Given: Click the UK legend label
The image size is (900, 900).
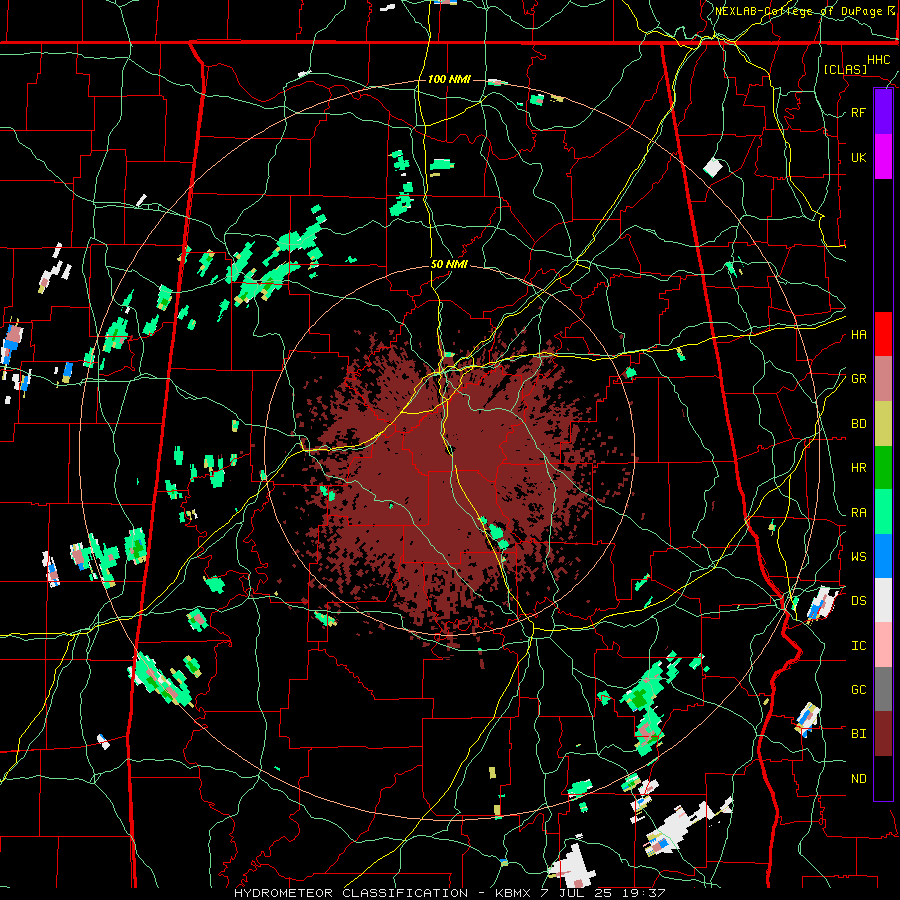Looking at the screenshot, I should pyautogui.click(x=858, y=157).
